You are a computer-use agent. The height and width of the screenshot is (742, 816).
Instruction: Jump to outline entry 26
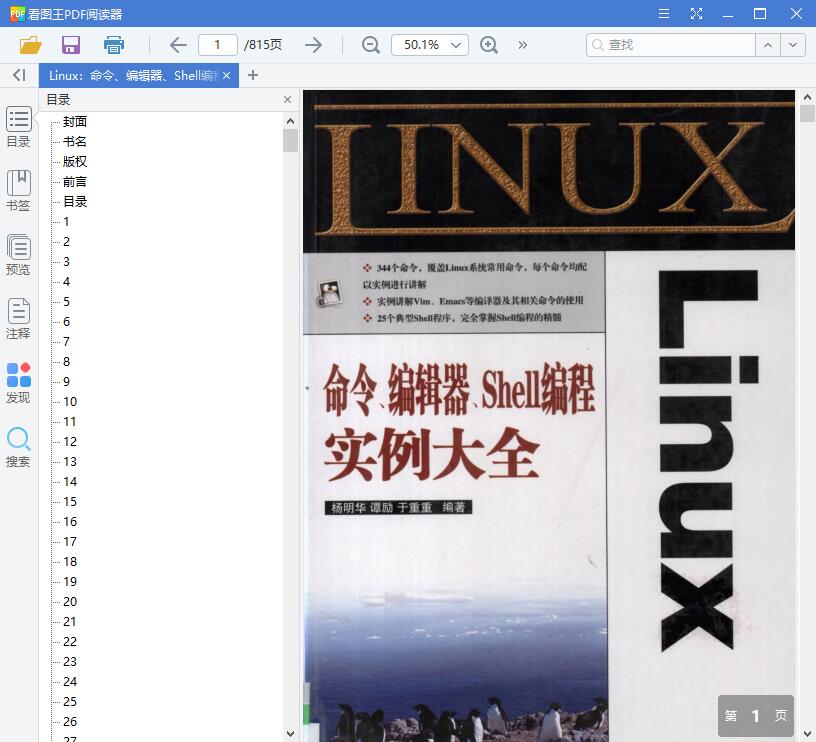point(70,722)
